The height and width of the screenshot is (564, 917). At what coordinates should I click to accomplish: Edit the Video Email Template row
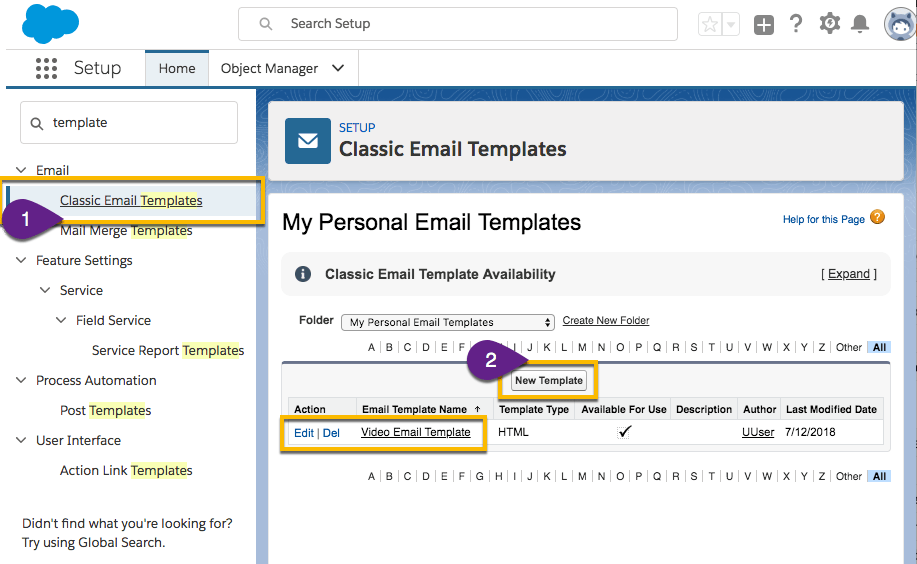tap(304, 433)
